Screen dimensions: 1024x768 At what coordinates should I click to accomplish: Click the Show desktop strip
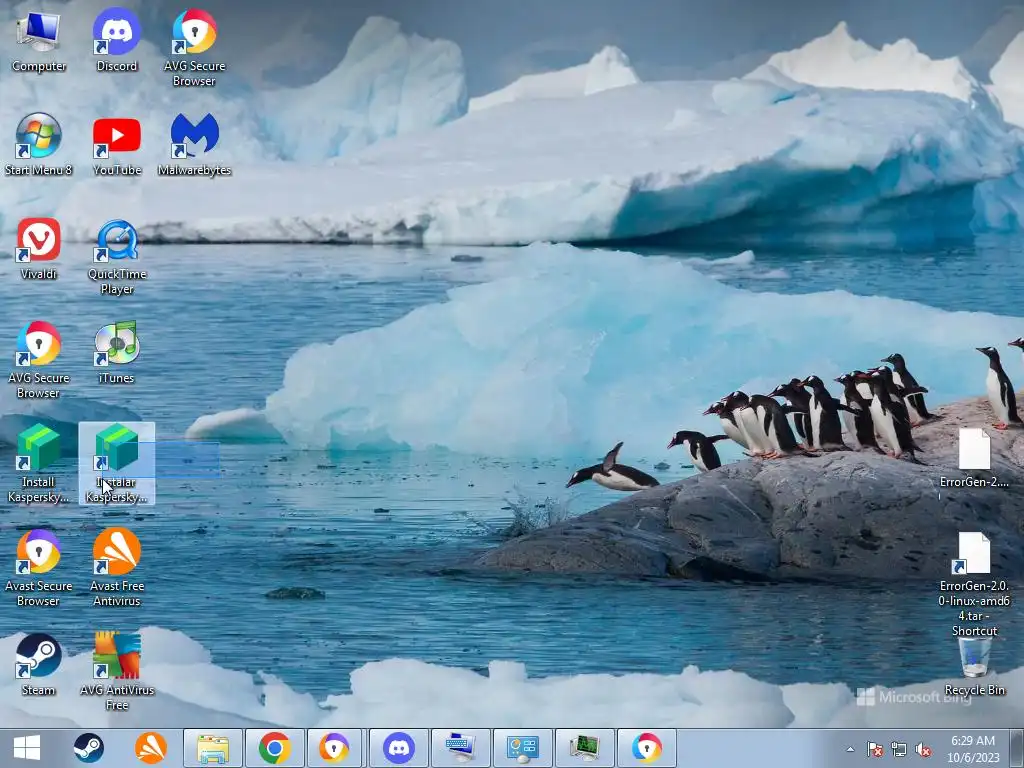coord(1016,748)
